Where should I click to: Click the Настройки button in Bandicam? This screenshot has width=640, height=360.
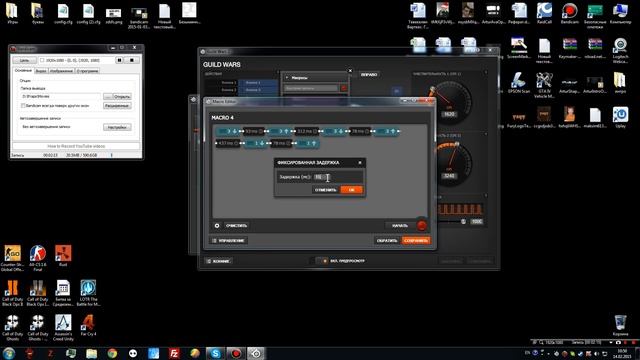click(117, 127)
